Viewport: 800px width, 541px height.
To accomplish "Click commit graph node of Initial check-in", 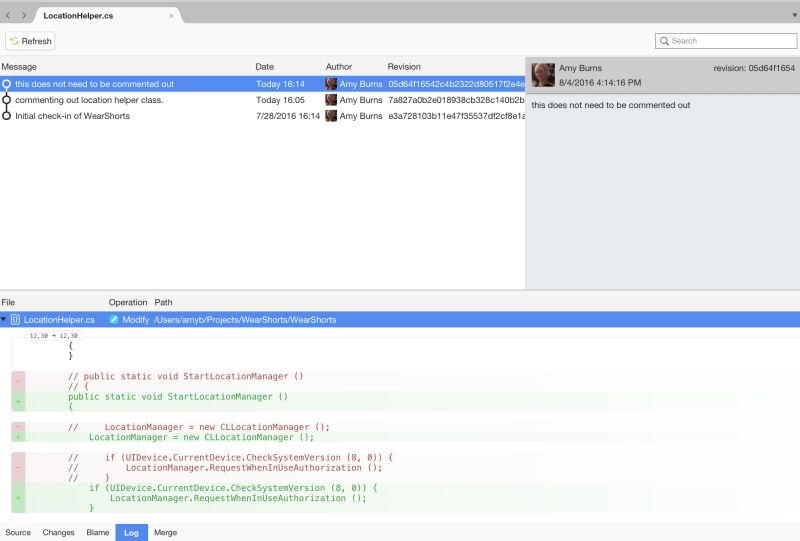I will click(x=6, y=115).
